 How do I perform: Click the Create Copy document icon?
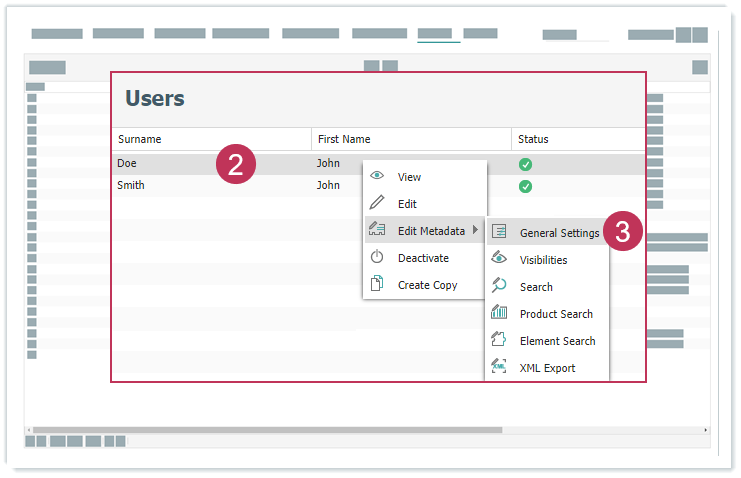[377, 284]
